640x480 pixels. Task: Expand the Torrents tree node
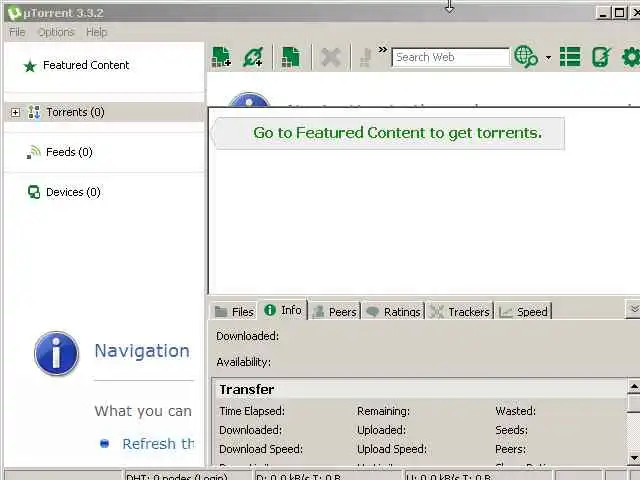pyautogui.click(x=15, y=112)
